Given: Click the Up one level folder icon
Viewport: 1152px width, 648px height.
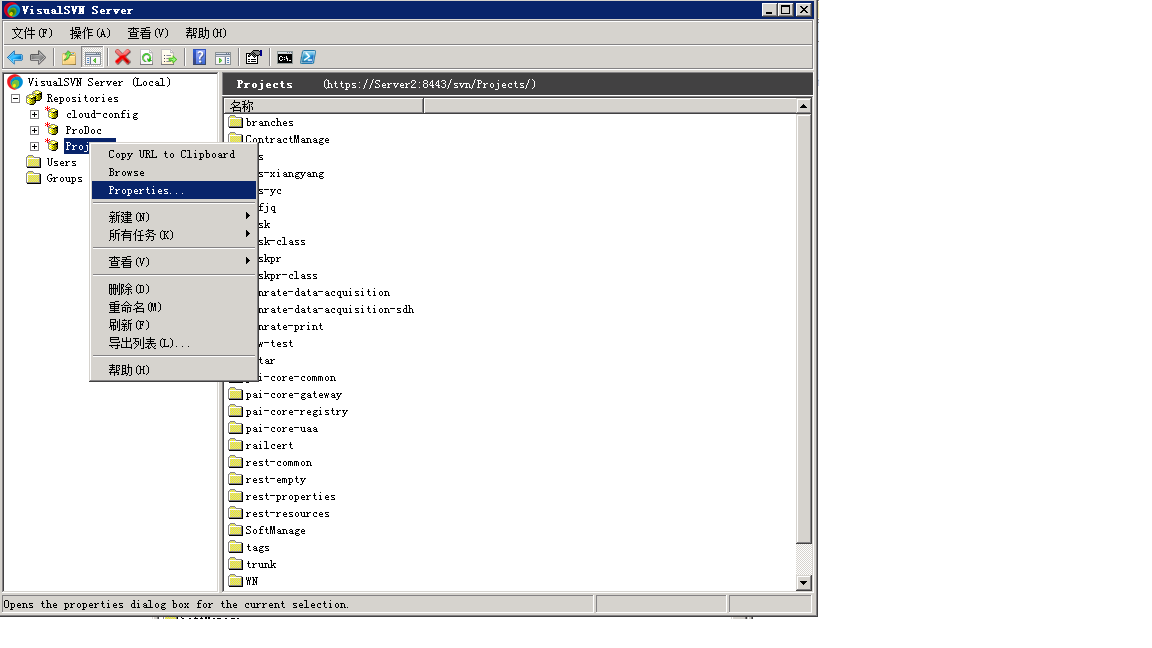Looking at the screenshot, I should (x=69, y=57).
